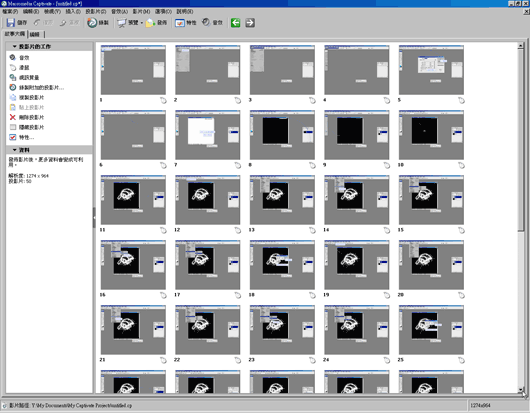Click the mouse icon under slide 3
Viewport: 530px width, 413px height.
pos(312,100)
